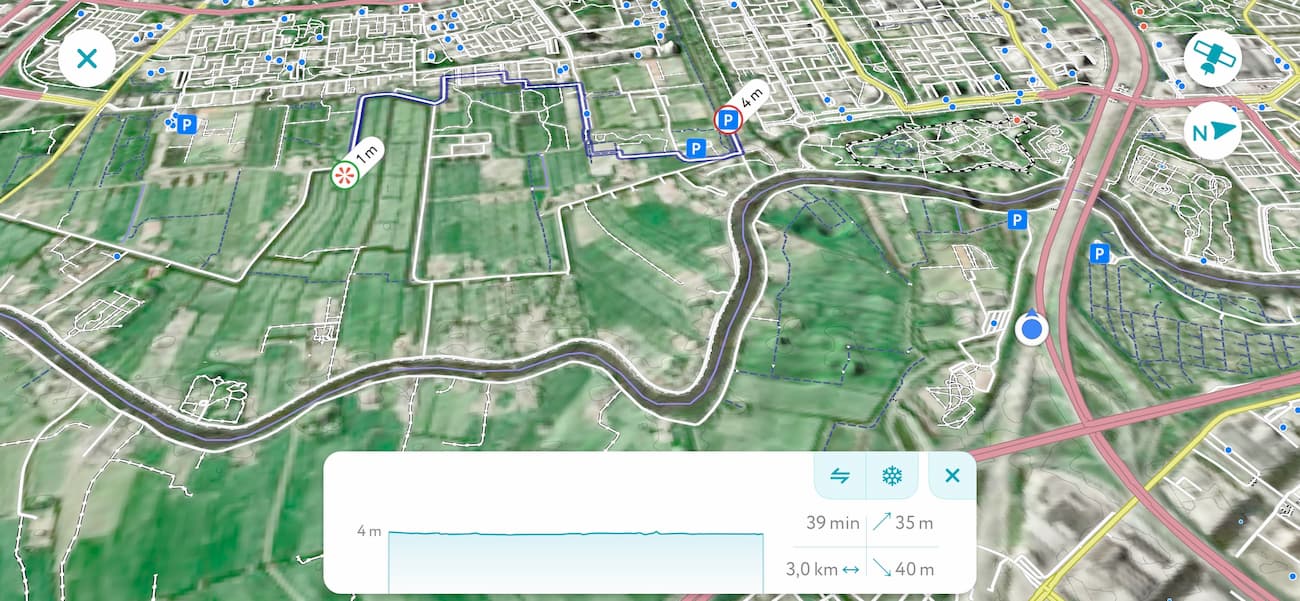Click inside the elevation profile chart
1300x601 pixels.
tap(575, 560)
